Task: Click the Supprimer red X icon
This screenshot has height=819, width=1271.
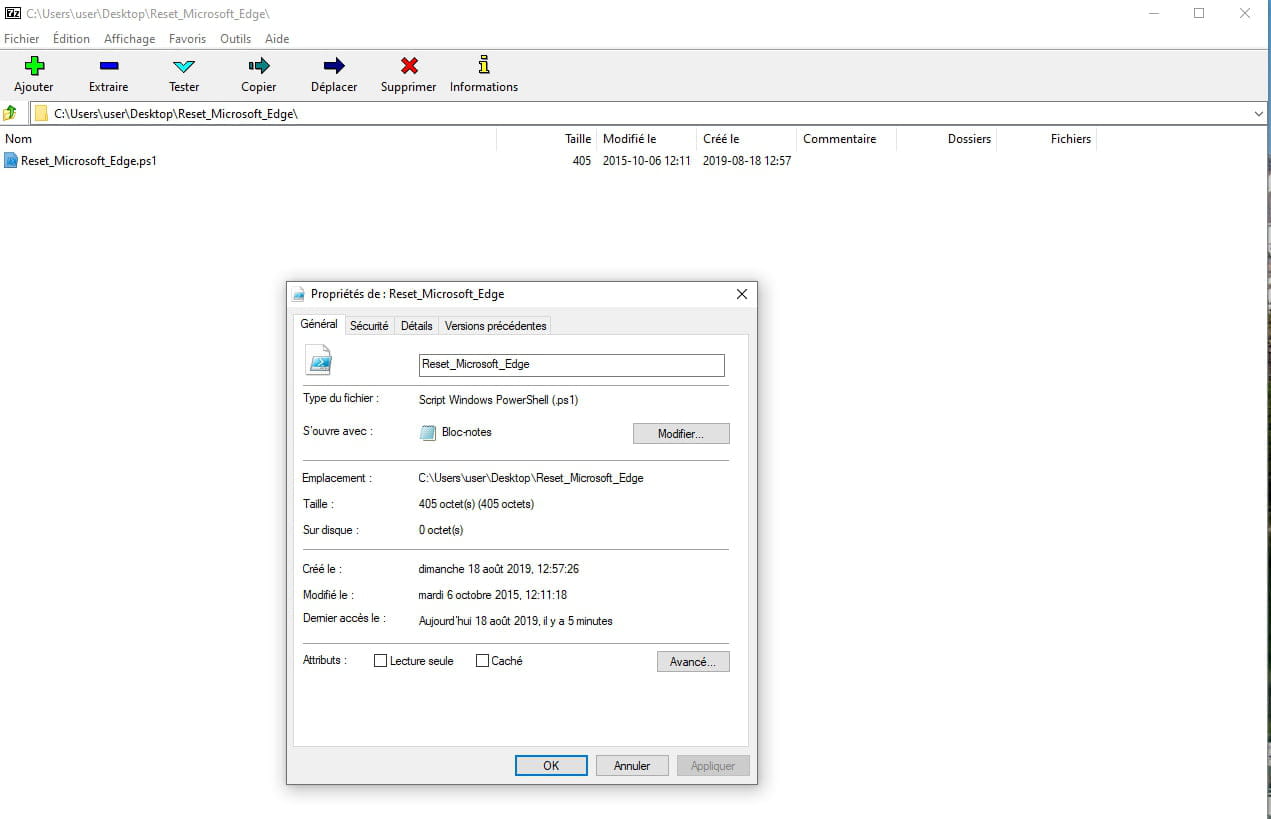Action: [x=409, y=66]
